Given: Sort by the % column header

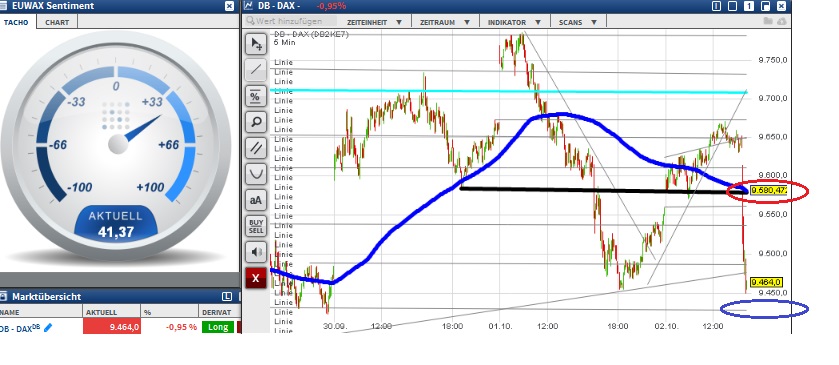Looking at the screenshot, I should tap(170, 312).
